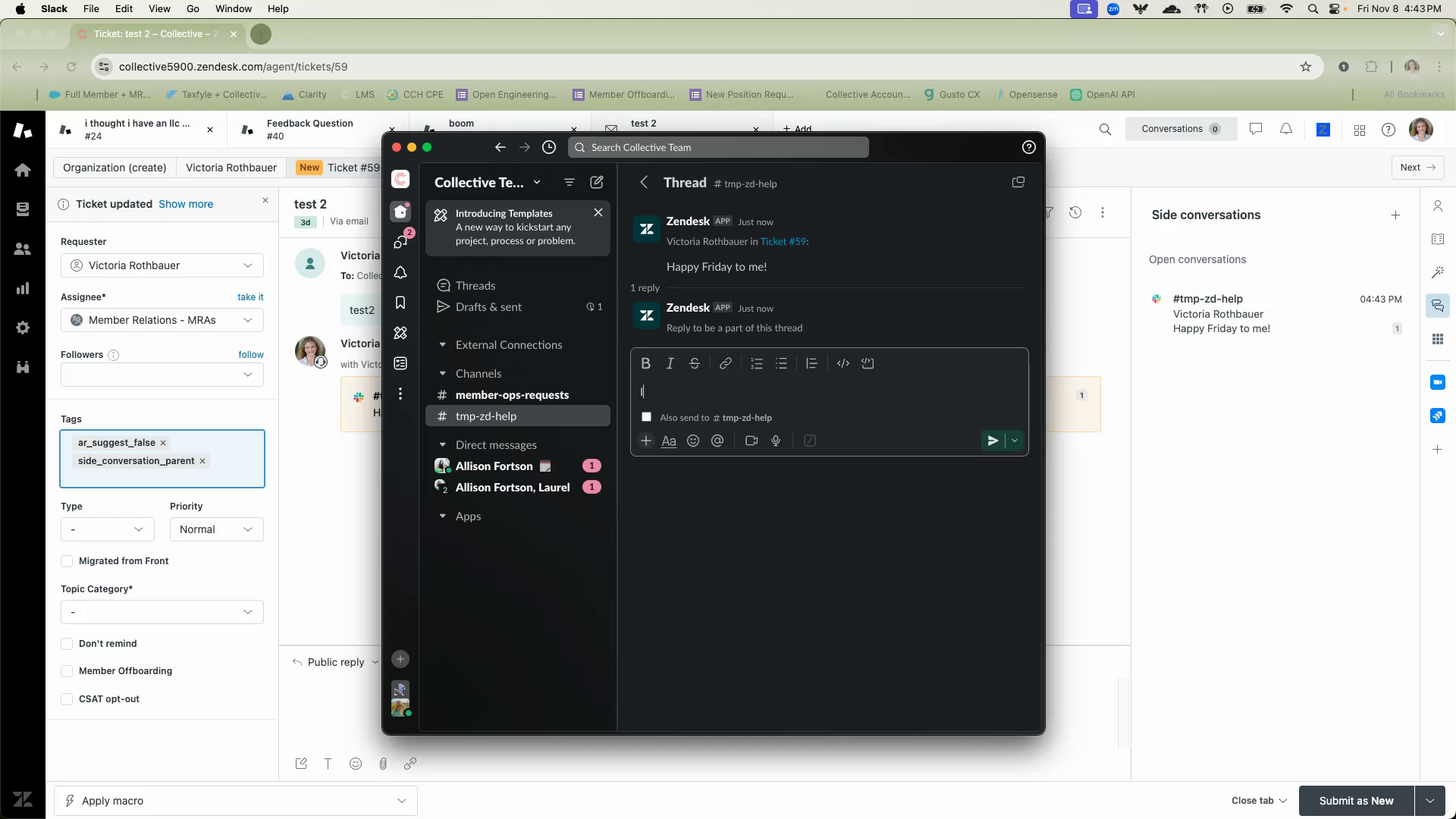
Task: Insert a link using the link icon
Action: tap(725, 363)
